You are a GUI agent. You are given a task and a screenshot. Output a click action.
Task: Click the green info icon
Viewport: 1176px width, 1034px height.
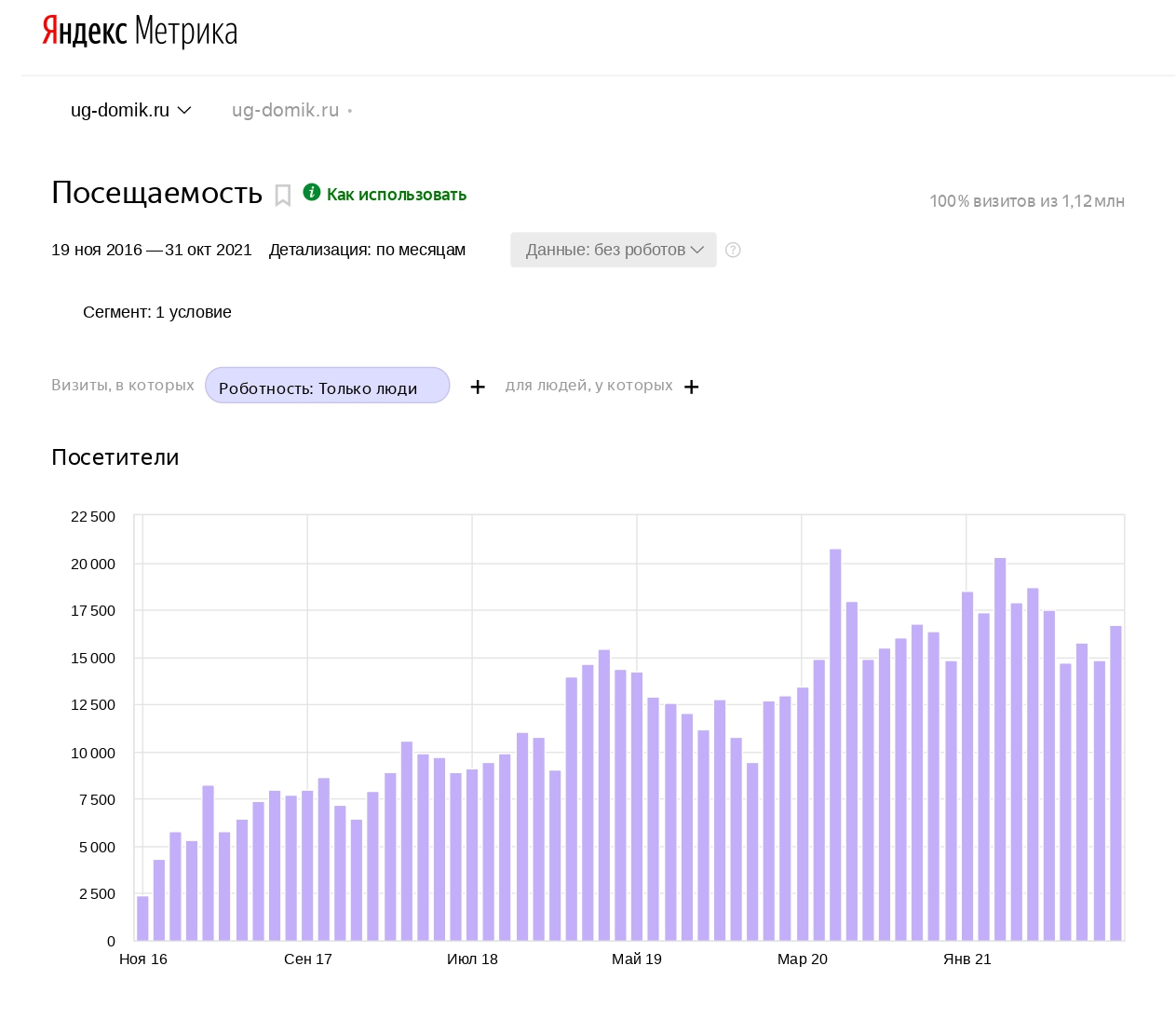[312, 193]
